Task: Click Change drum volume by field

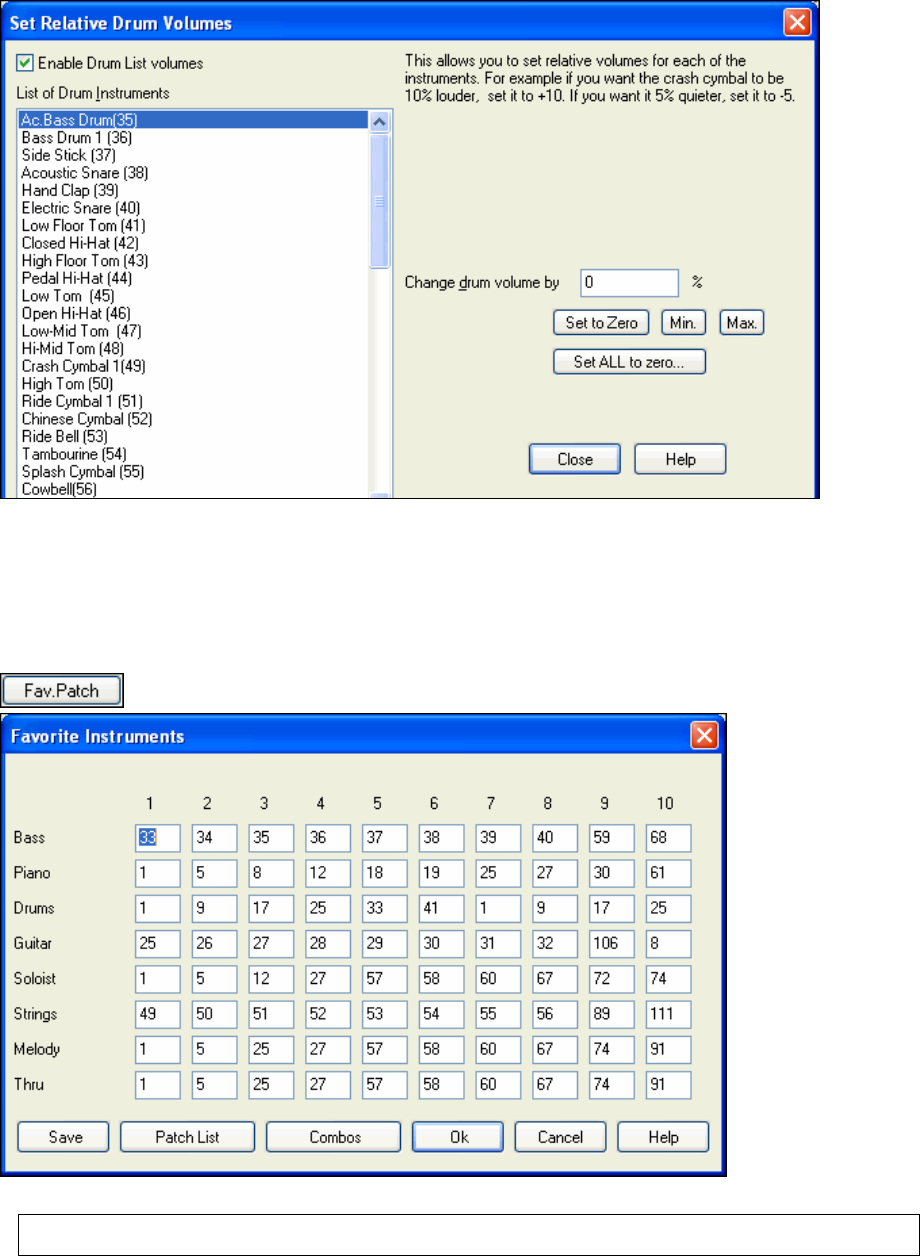Action: pyautogui.click(x=629, y=283)
